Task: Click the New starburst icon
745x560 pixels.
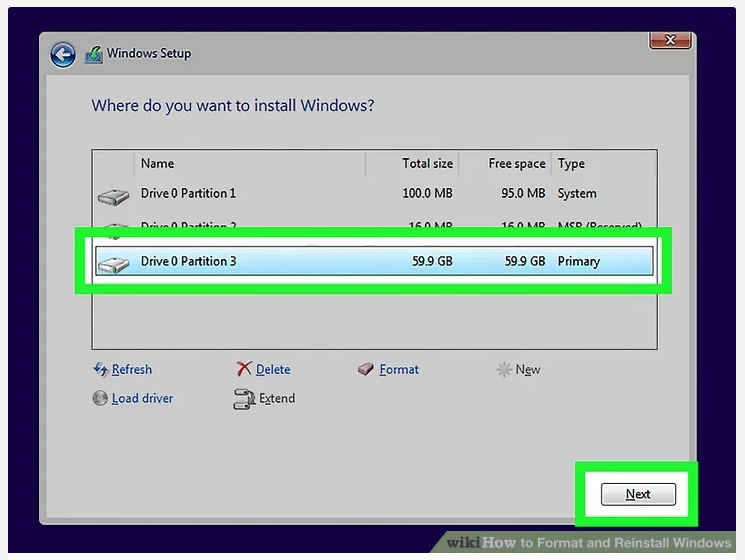Action: pyautogui.click(x=504, y=370)
